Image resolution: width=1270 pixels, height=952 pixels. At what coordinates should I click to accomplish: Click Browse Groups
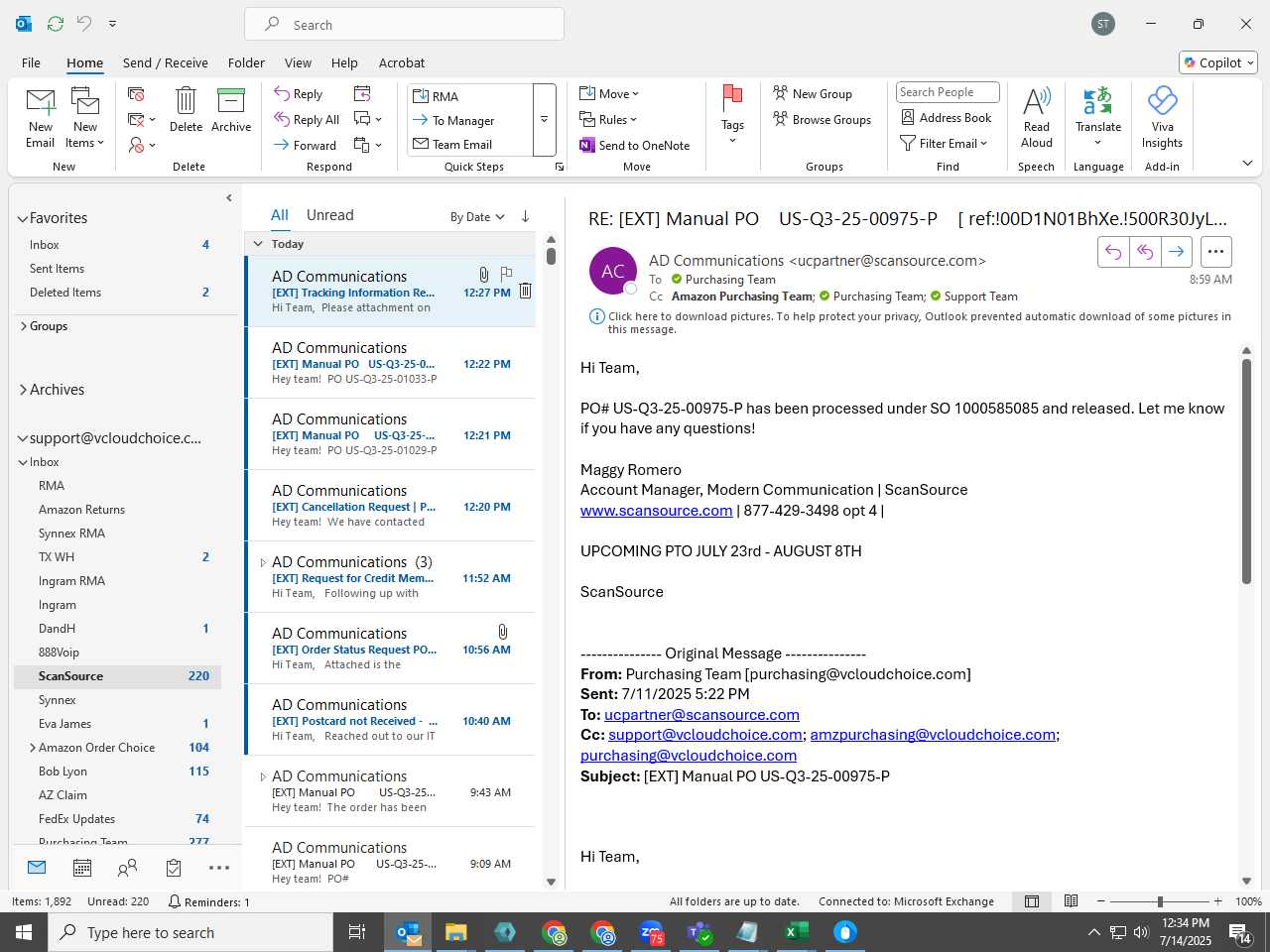(x=822, y=119)
